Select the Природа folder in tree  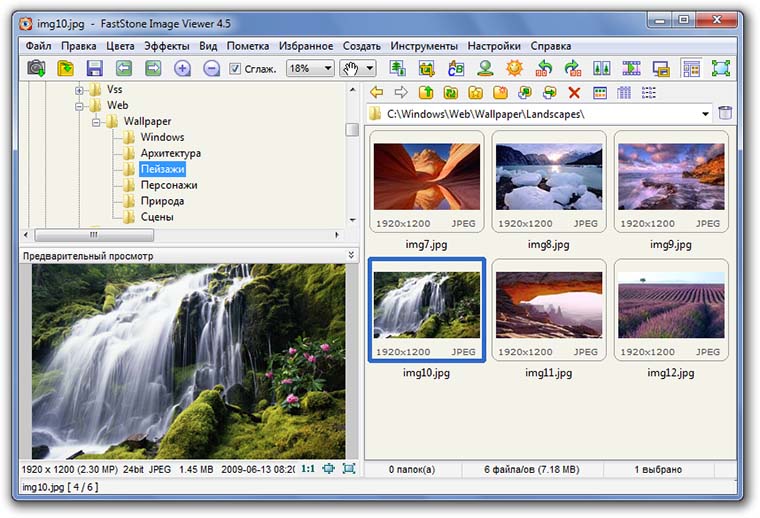161,201
